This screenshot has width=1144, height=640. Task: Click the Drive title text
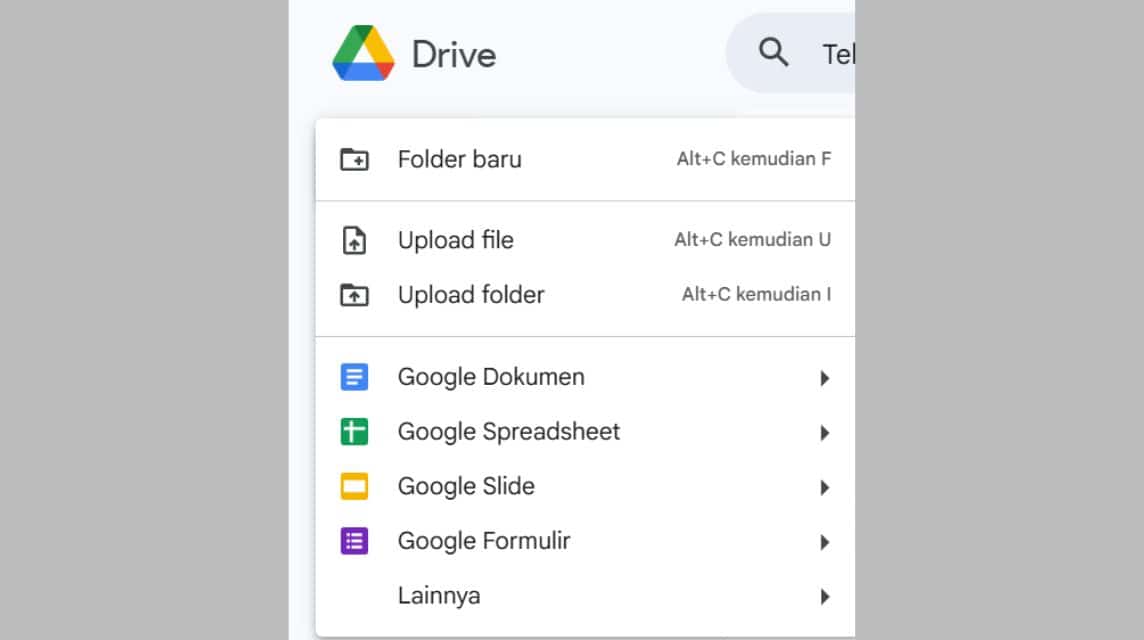point(454,55)
